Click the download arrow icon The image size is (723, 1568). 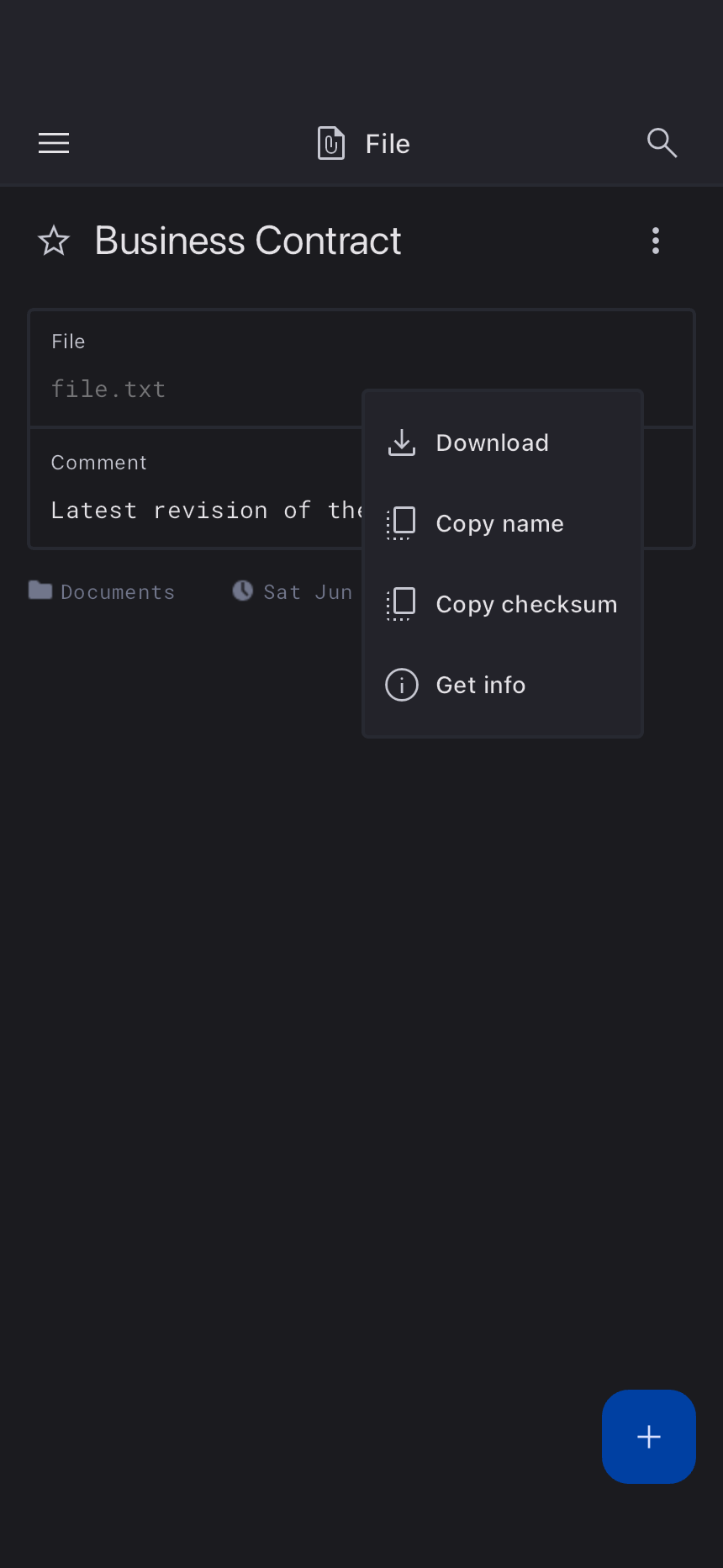tap(402, 442)
